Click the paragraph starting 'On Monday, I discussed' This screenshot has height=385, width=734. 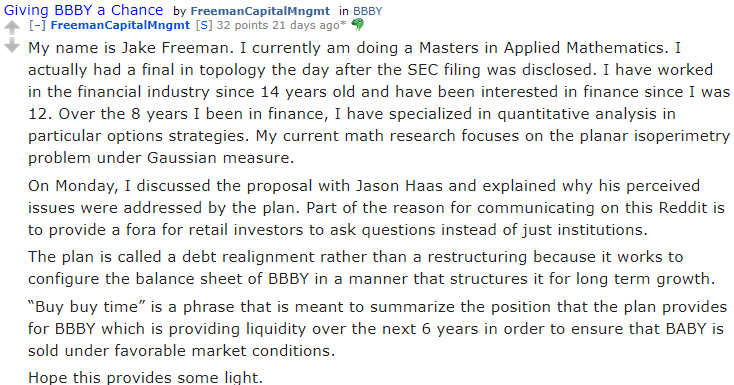coord(376,207)
